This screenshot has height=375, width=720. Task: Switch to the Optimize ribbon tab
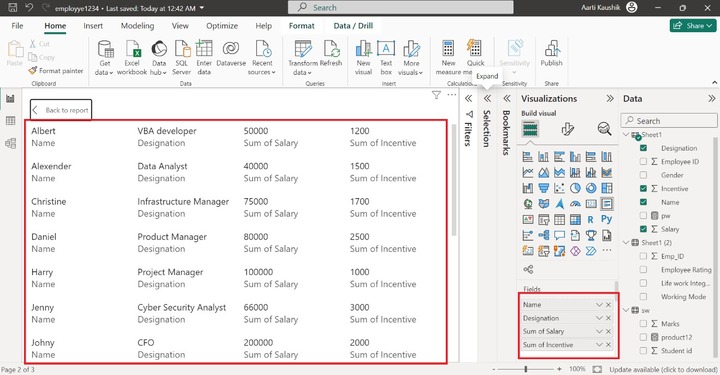[x=222, y=26]
